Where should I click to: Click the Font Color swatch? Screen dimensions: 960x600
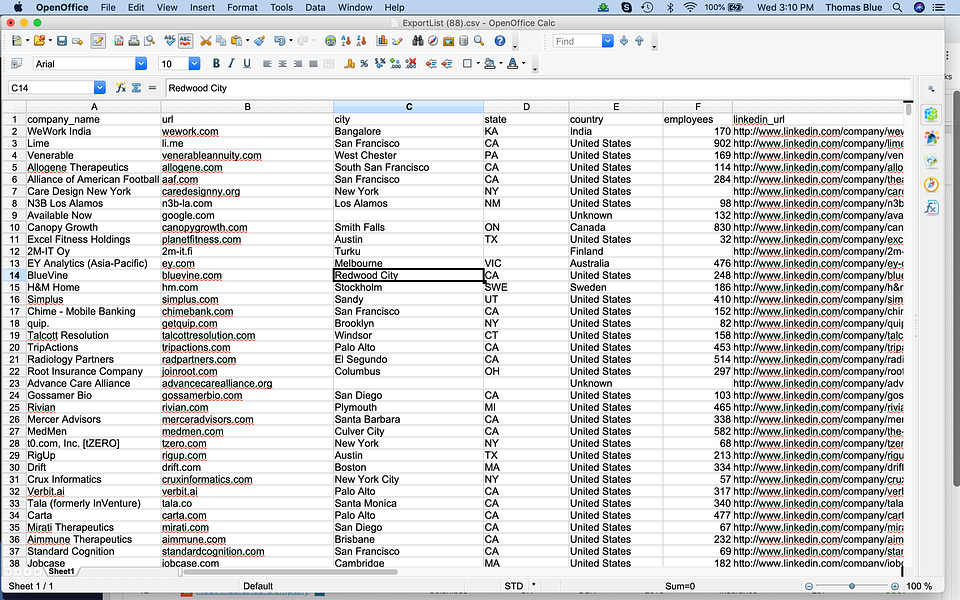pyautogui.click(x=512, y=63)
